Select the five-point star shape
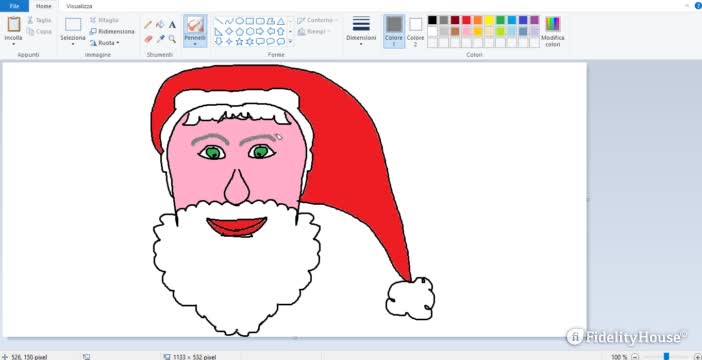This screenshot has width=702, height=360. tap(239, 42)
